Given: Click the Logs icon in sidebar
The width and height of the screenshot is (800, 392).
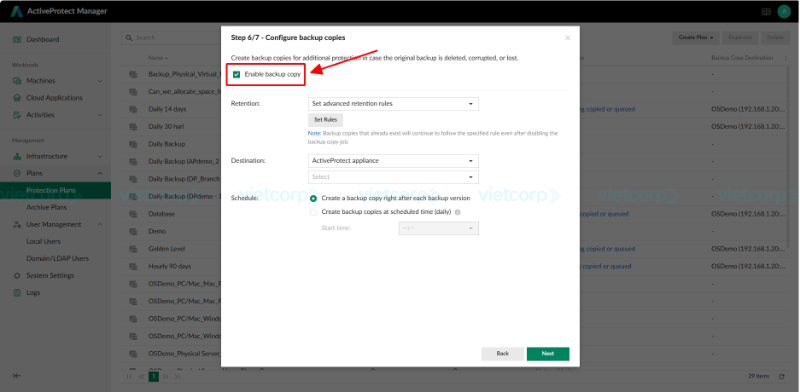Looking at the screenshot, I should (x=17, y=293).
